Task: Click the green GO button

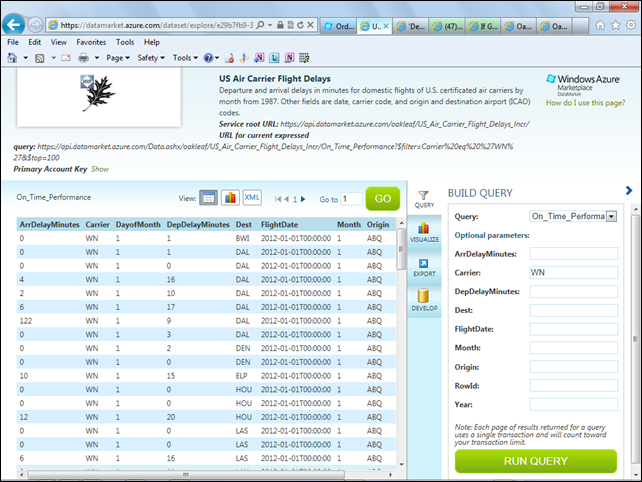Action: [382, 199]
